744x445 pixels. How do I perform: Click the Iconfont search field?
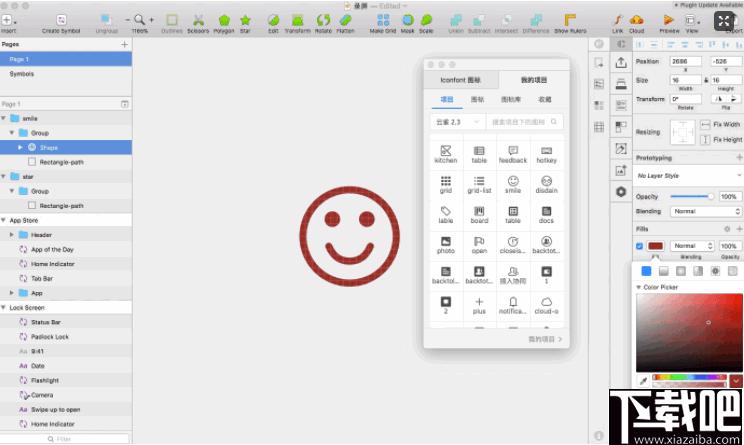click(524, 122)
